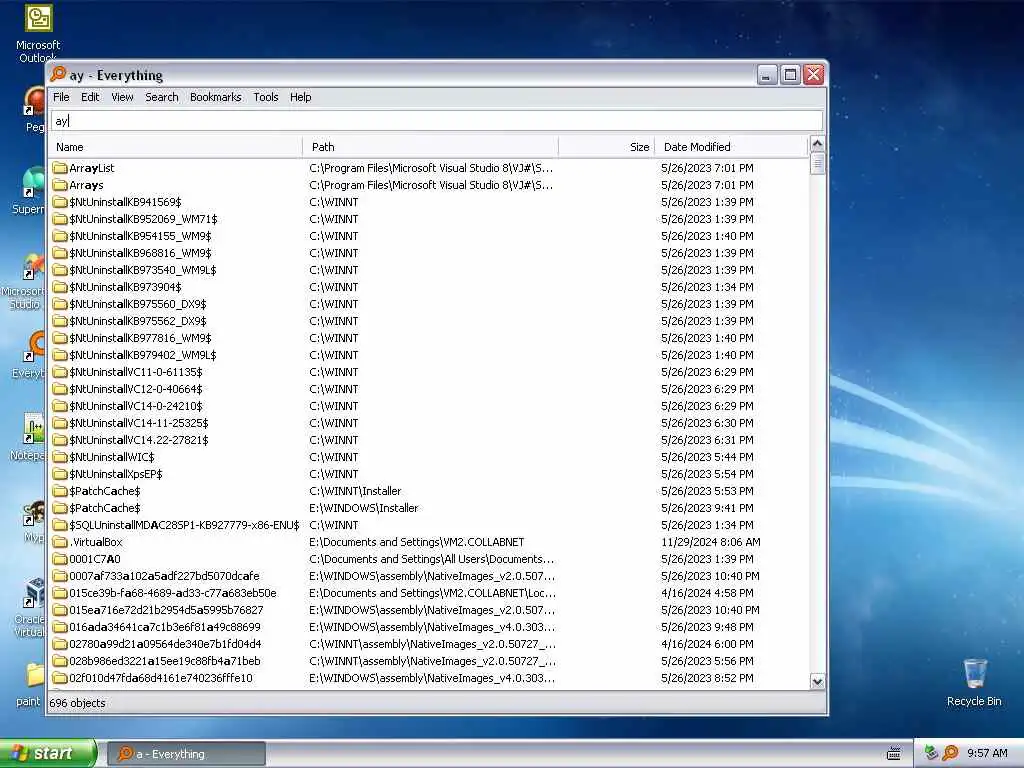This screenshot has width=1024, height=768.
Task: Click the $NtUninstallVC14.22-27821$ result name
Action: click(138, 440)
